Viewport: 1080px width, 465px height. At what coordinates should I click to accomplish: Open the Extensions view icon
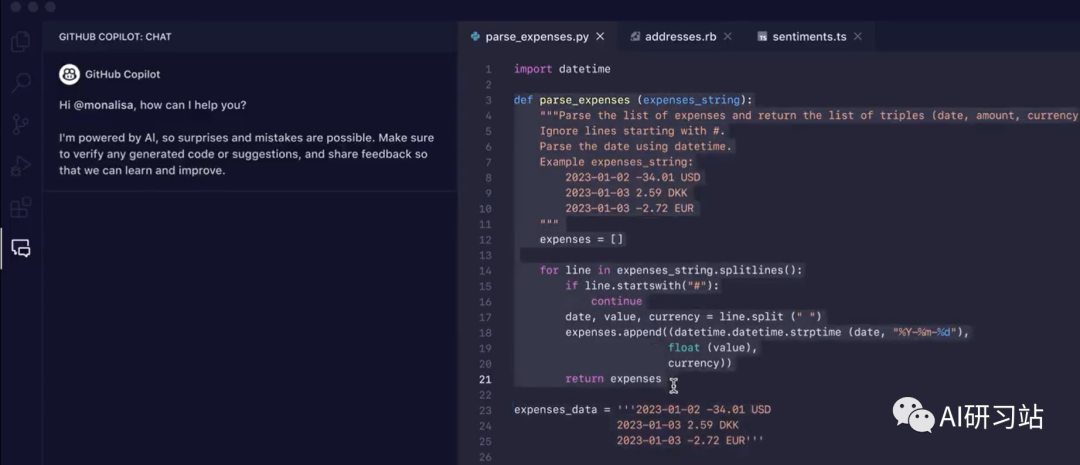pyautogui.click(x=21, y=207)
